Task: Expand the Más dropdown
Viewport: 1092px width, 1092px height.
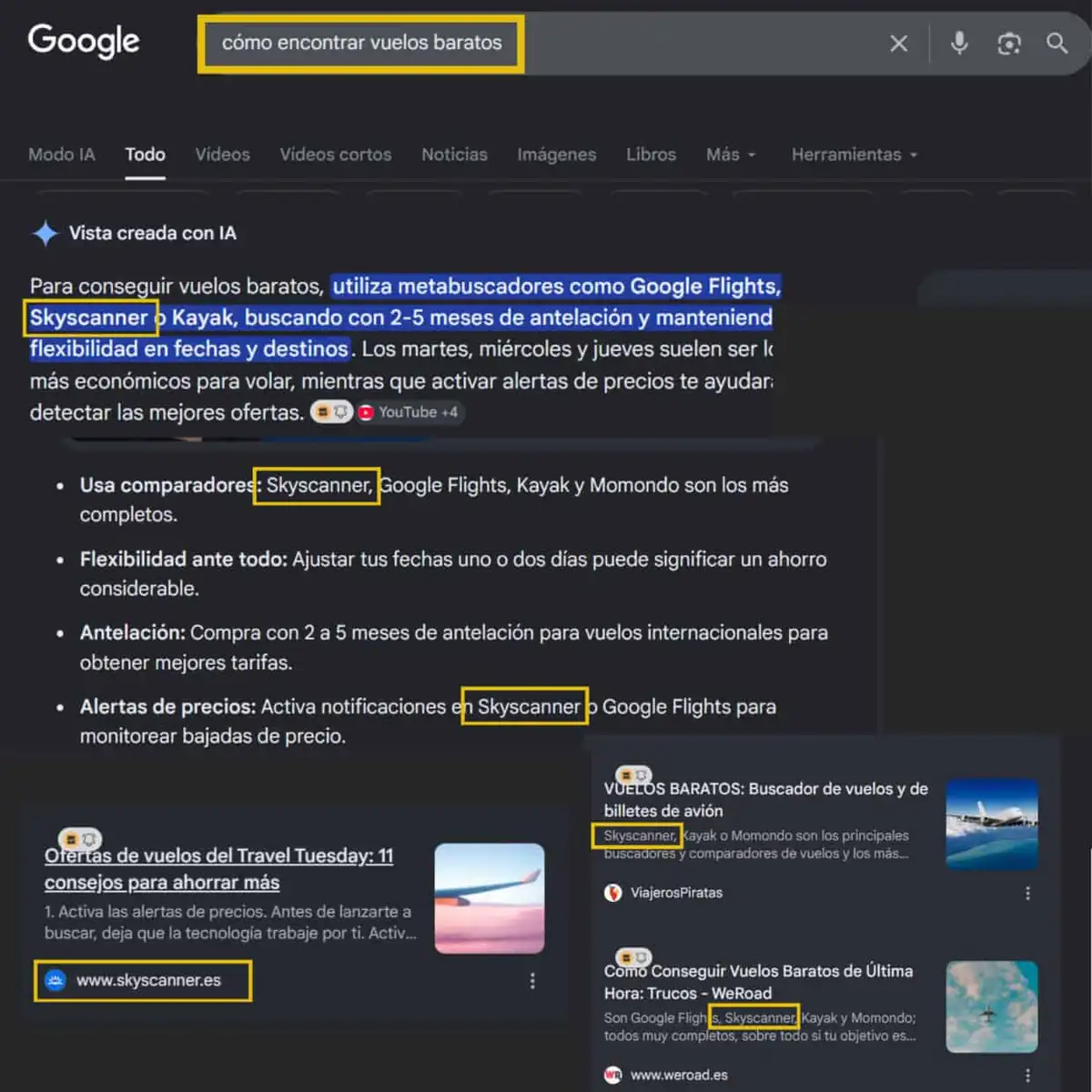Action: (731, 155)
